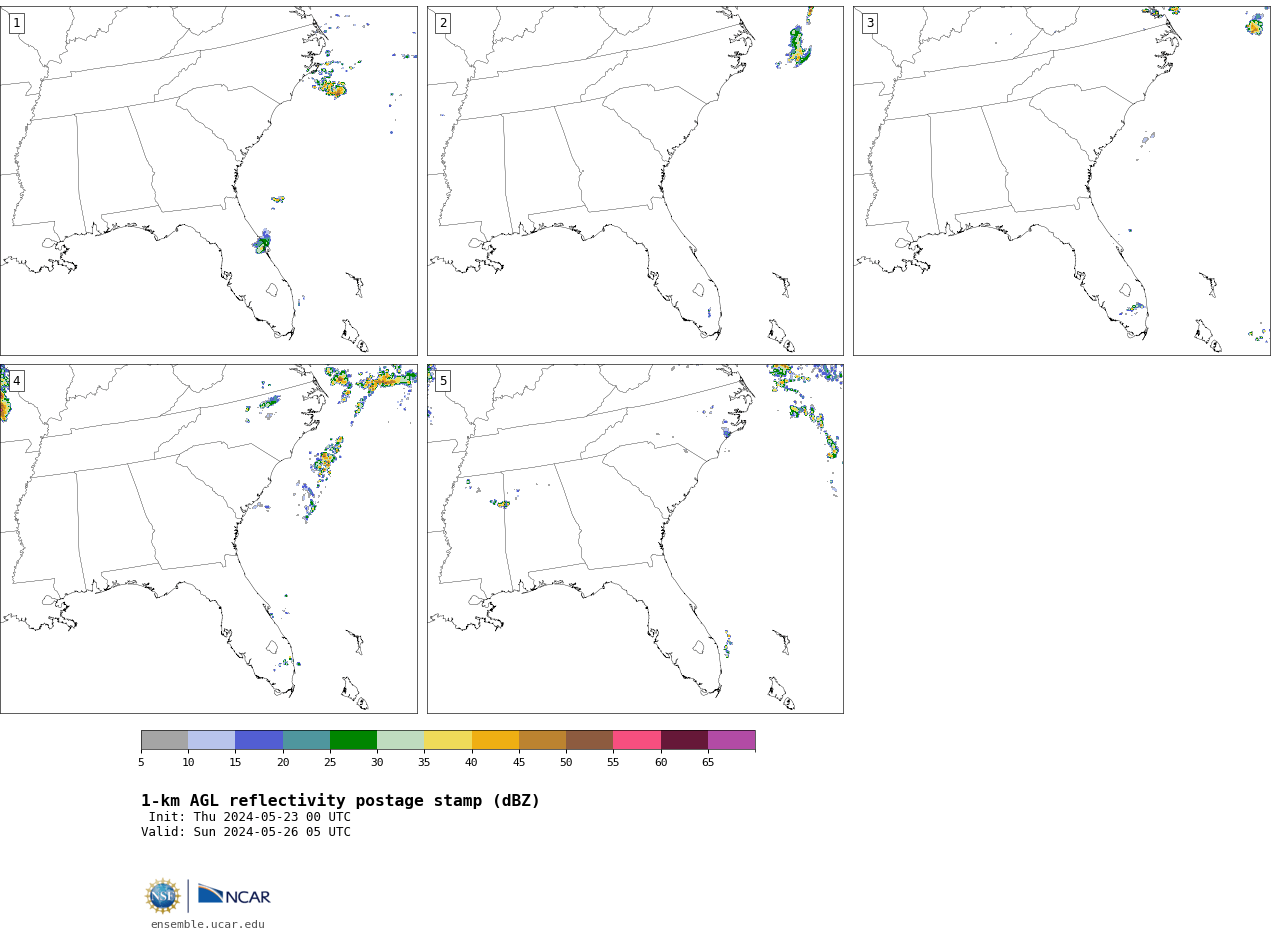Click the colorbar tick label 35
Image resolution: width=1280 pixels, height=936 pixels.
(424, 763)
